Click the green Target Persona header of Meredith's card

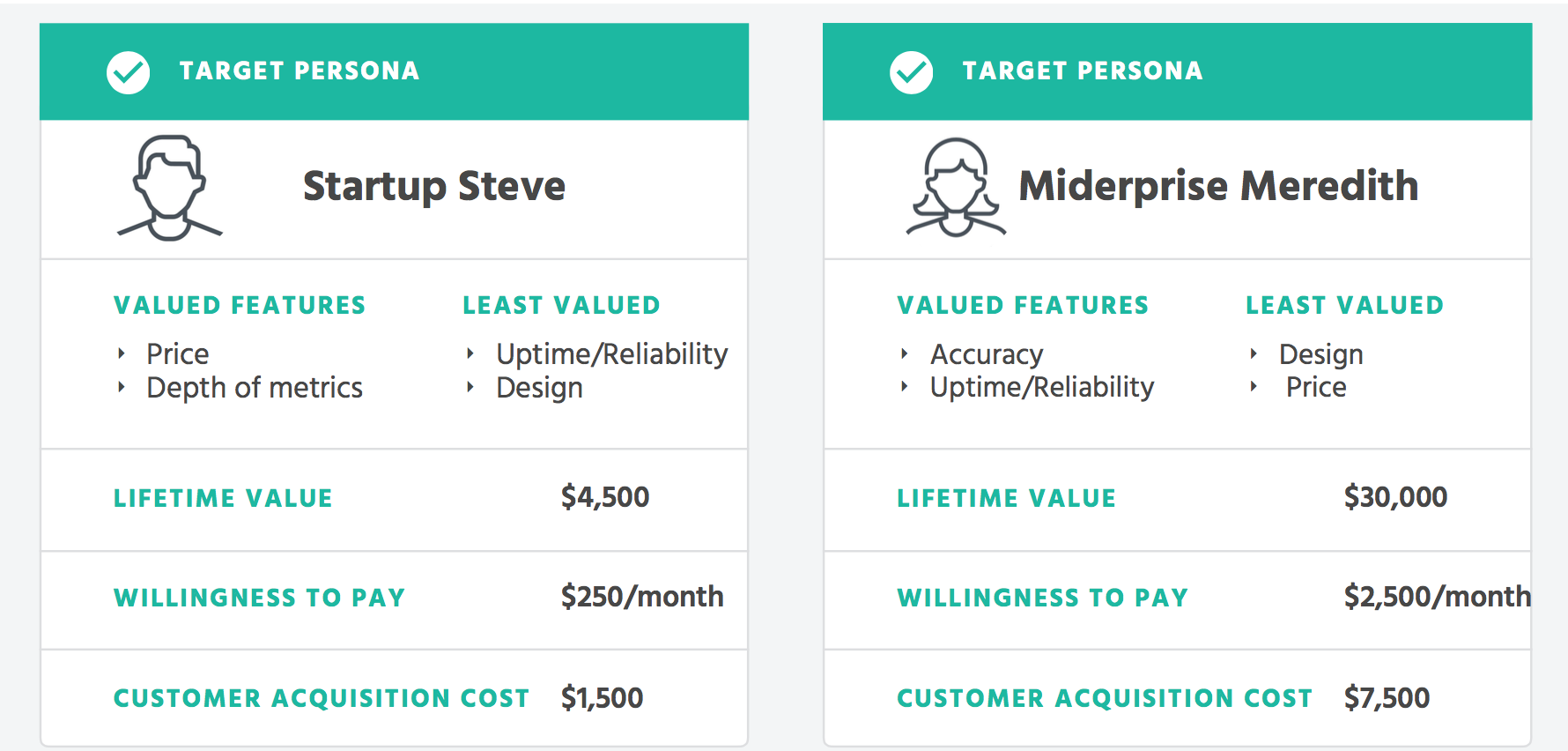coord(1177,71)
